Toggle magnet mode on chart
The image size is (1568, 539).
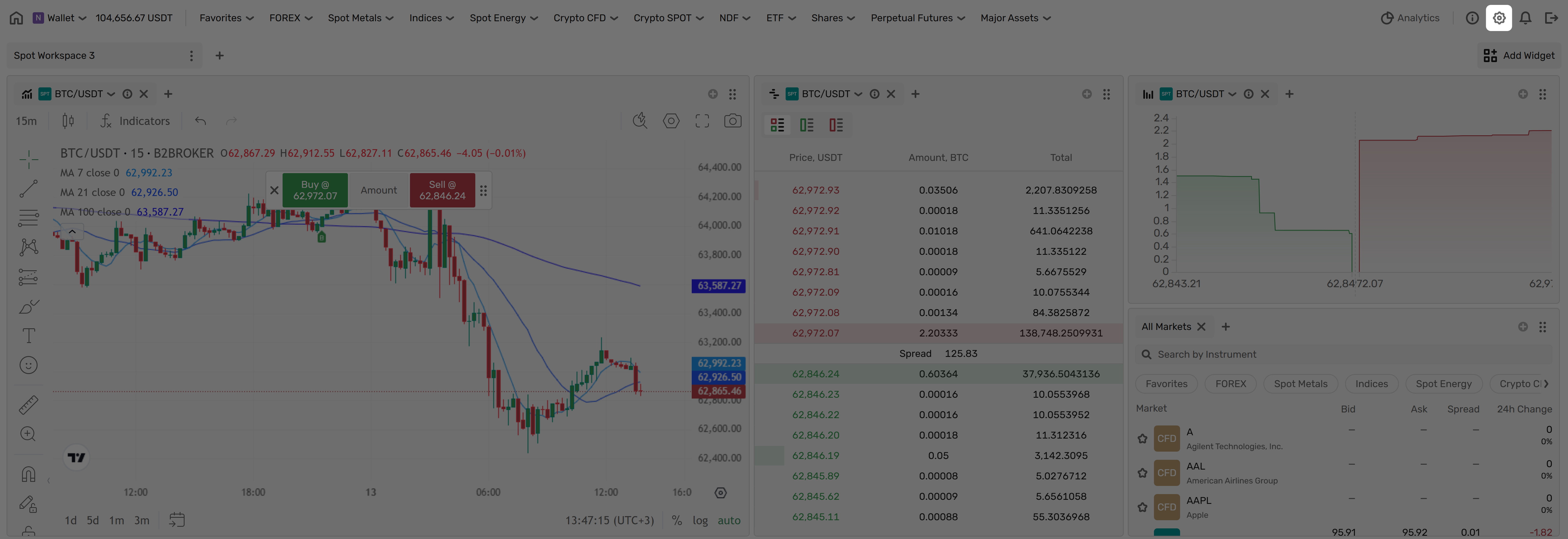coord(29,474)
